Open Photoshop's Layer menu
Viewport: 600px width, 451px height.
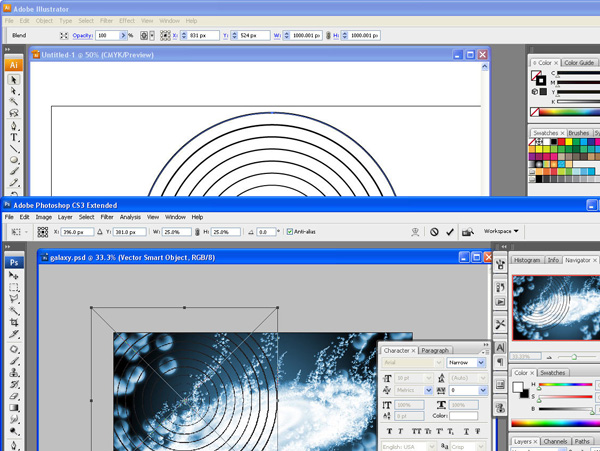click(x=65, y=217)
